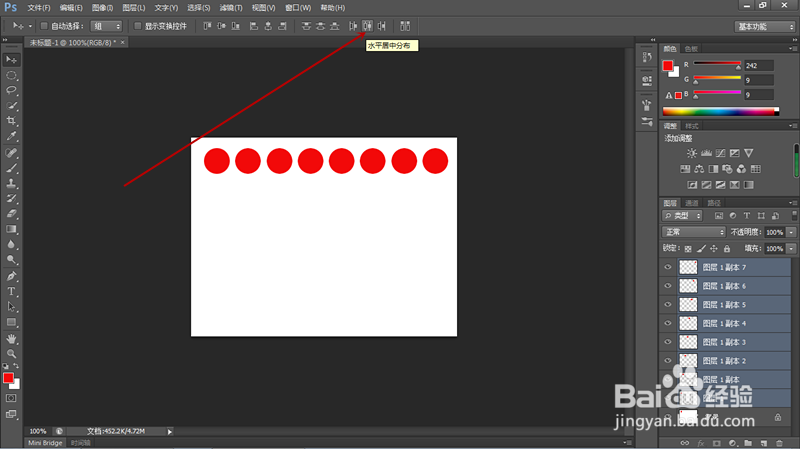Open the opacity 不透明度 dropdown arrow
The height and width of the screenshot is (449, 800).
[791, 232]
